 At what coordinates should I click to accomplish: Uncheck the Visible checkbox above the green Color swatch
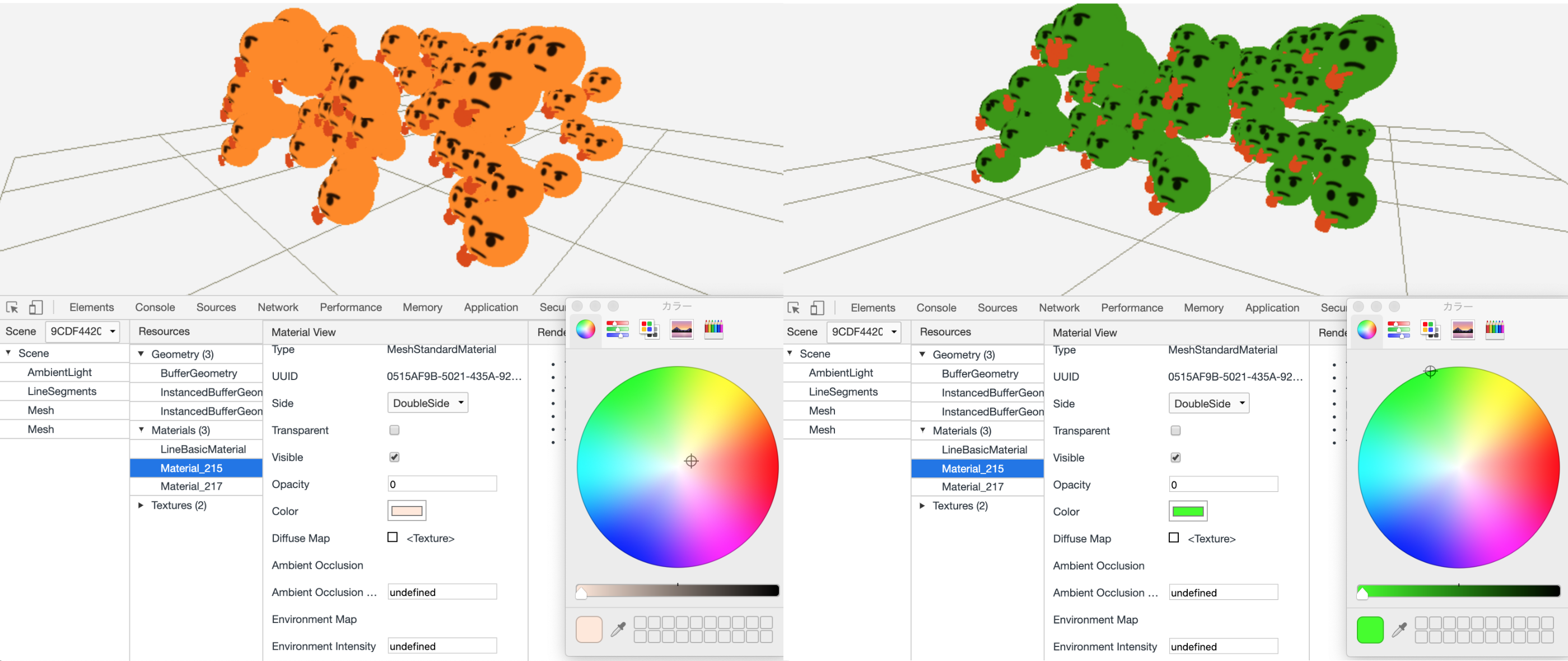coord(1175,457)
